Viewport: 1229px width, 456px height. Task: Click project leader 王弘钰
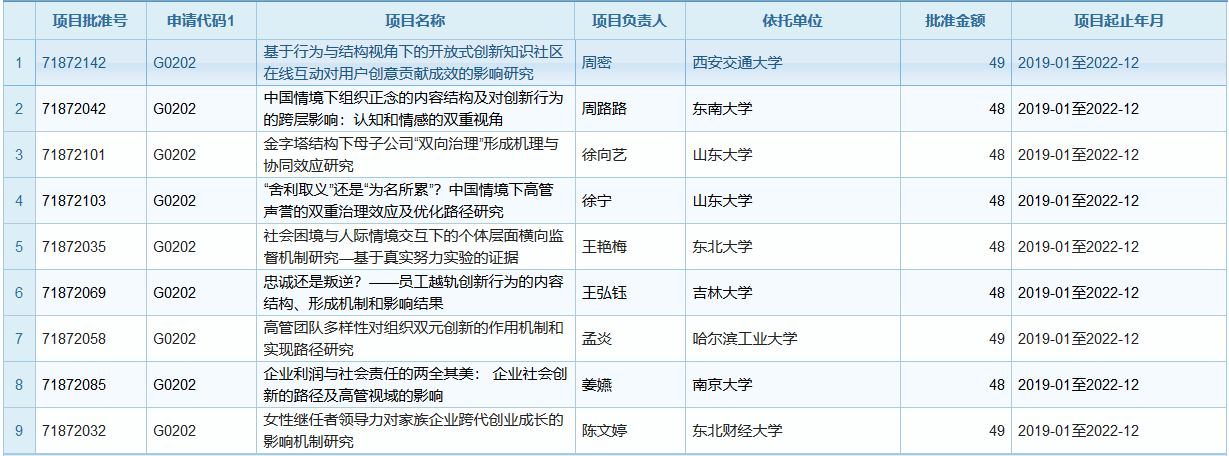point(604,293)
